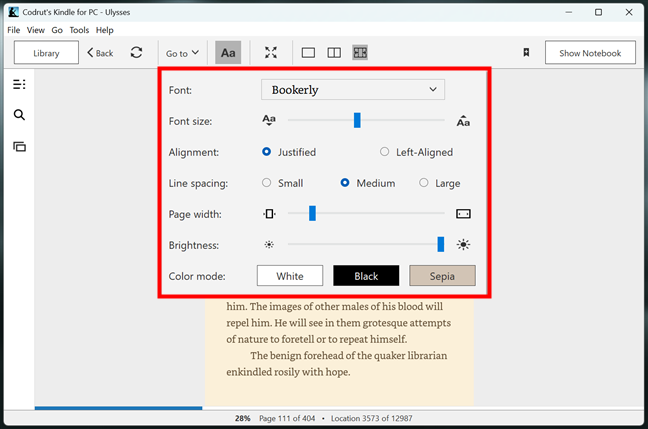Add a bookmark to this page
Viewport: 648px width, 429px height.
(526, 53)
